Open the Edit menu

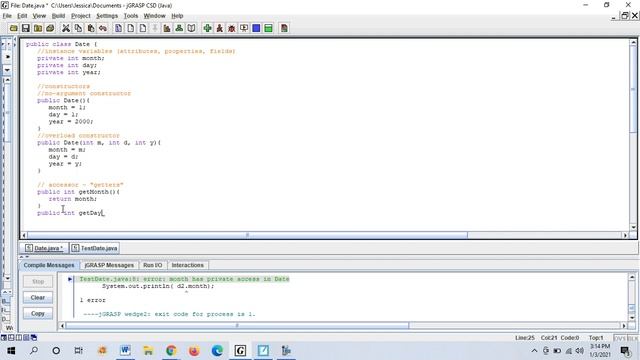[22, 16]
